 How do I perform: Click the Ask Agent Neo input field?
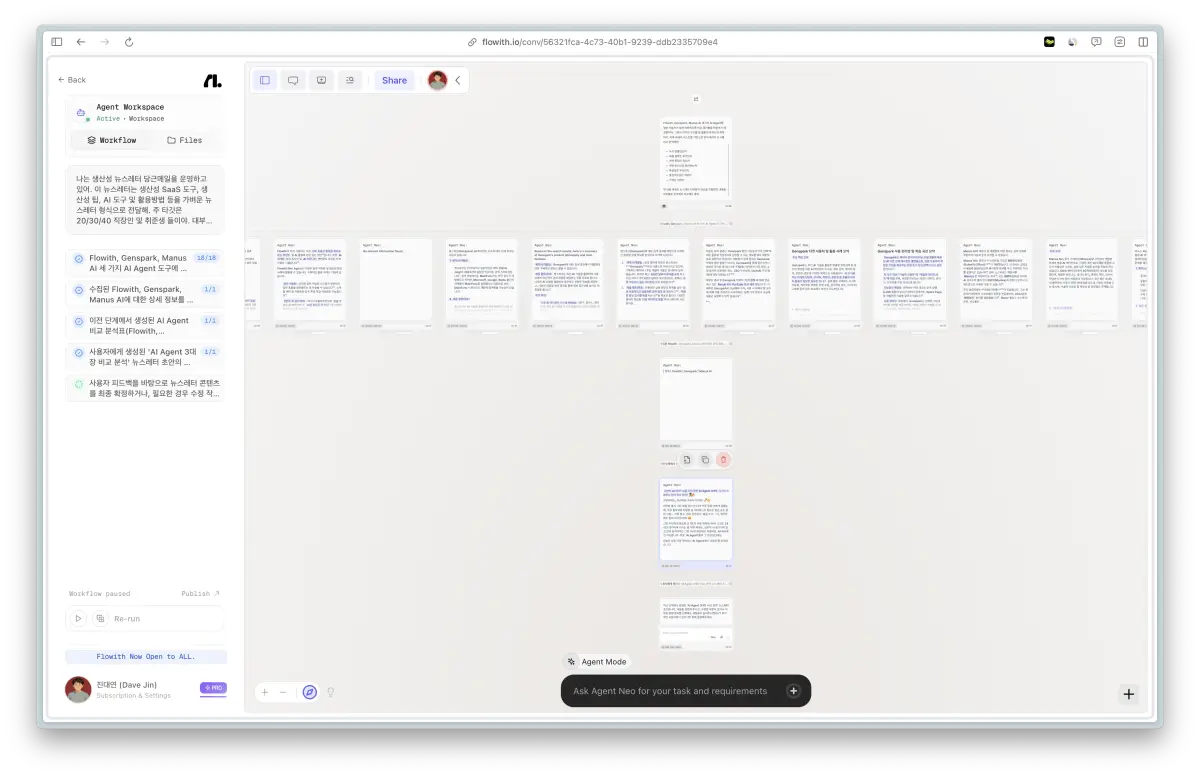tap(670, 691)
